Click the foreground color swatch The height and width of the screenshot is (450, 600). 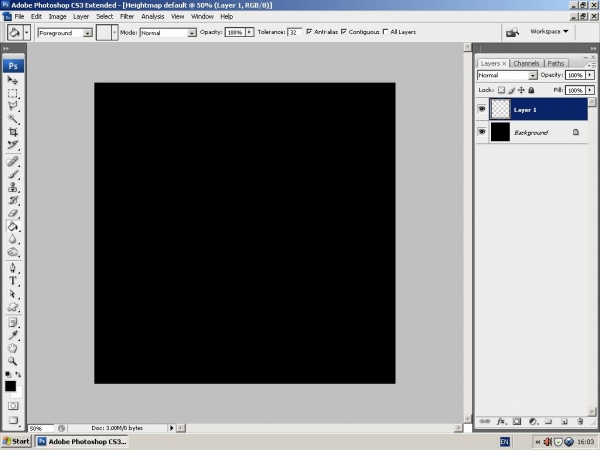10,386
